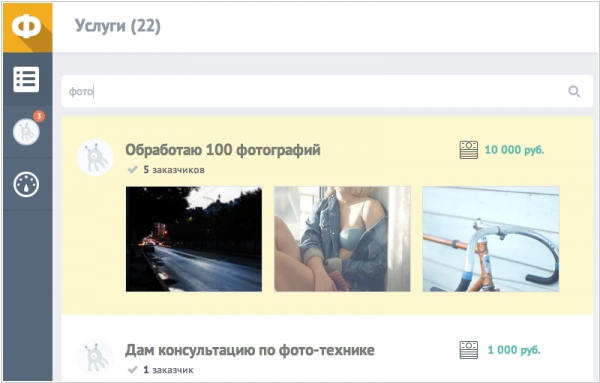600x383 pixels.
Task: Open the services list sidebar icon
Action: [x=26, y=80]
